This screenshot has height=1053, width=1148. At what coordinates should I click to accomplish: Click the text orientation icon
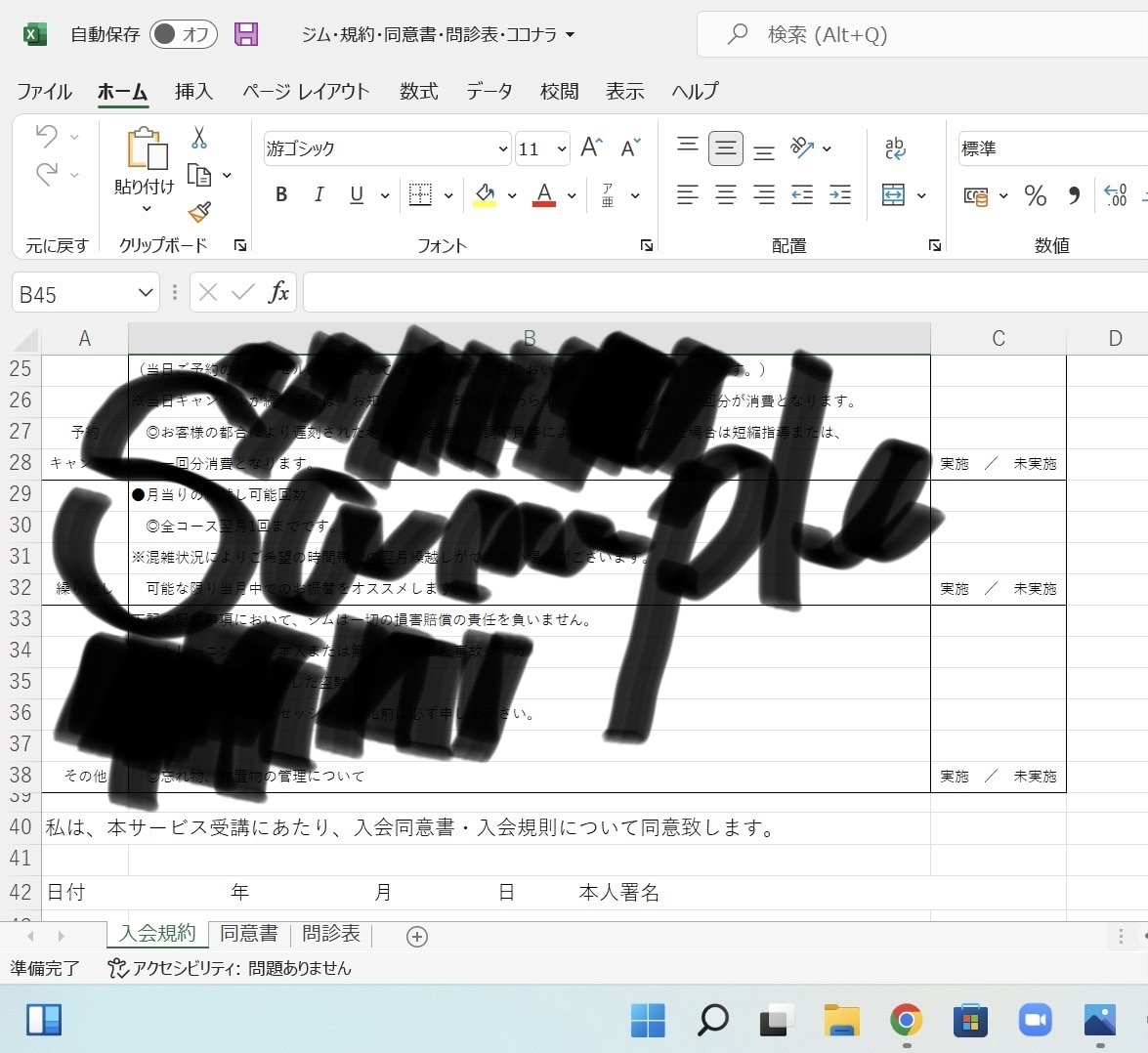[x=802, y=147]
